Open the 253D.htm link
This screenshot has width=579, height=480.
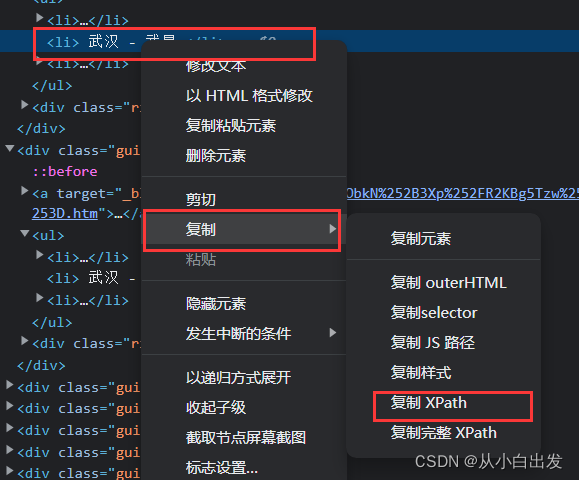[x=65, y=213]
